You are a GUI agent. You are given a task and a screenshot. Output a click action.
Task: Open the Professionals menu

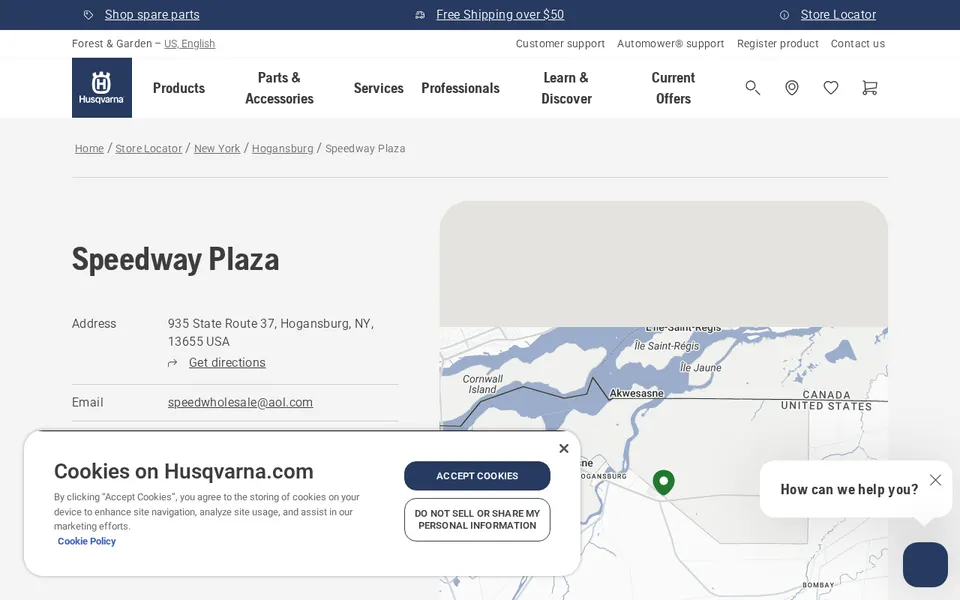(460, 88)
